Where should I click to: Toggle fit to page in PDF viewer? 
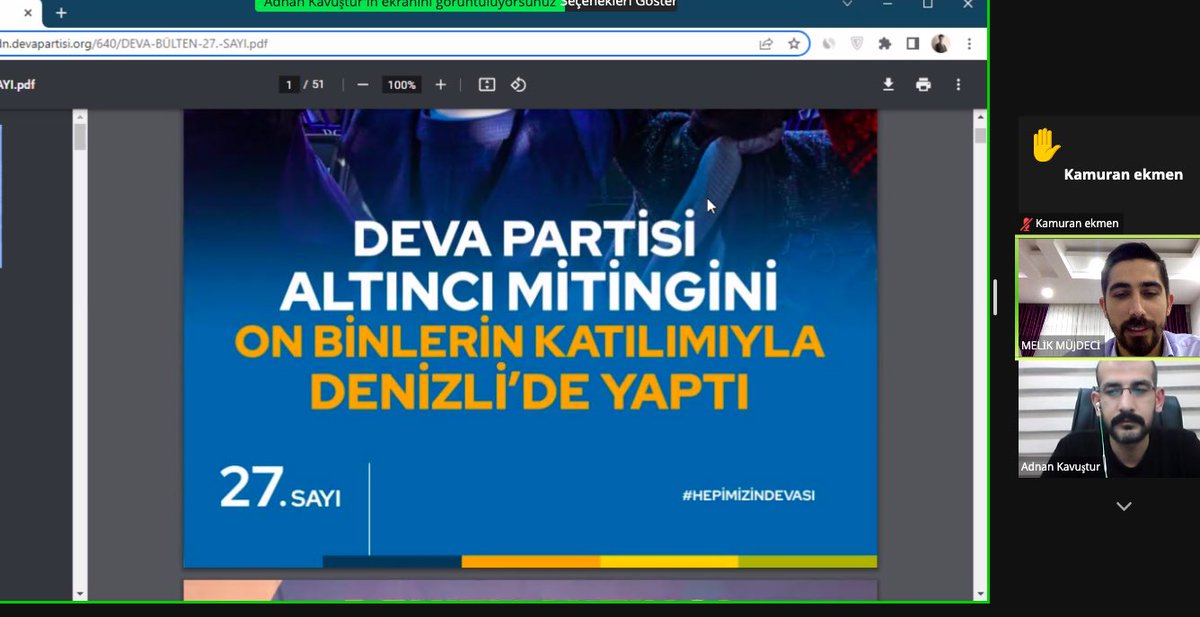[x=487, y=85]
